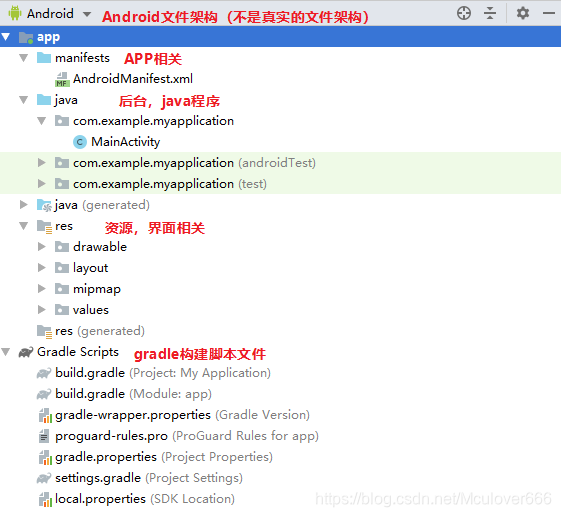Open the settings gear icon

(x=523, y=13)
